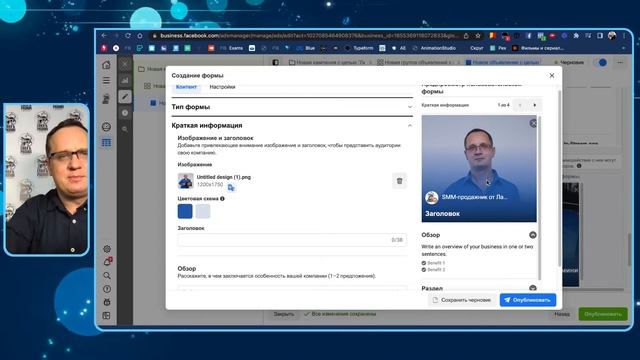Open the table grid icon in the sidebar
640x360 pixels.
click(106, 142)
